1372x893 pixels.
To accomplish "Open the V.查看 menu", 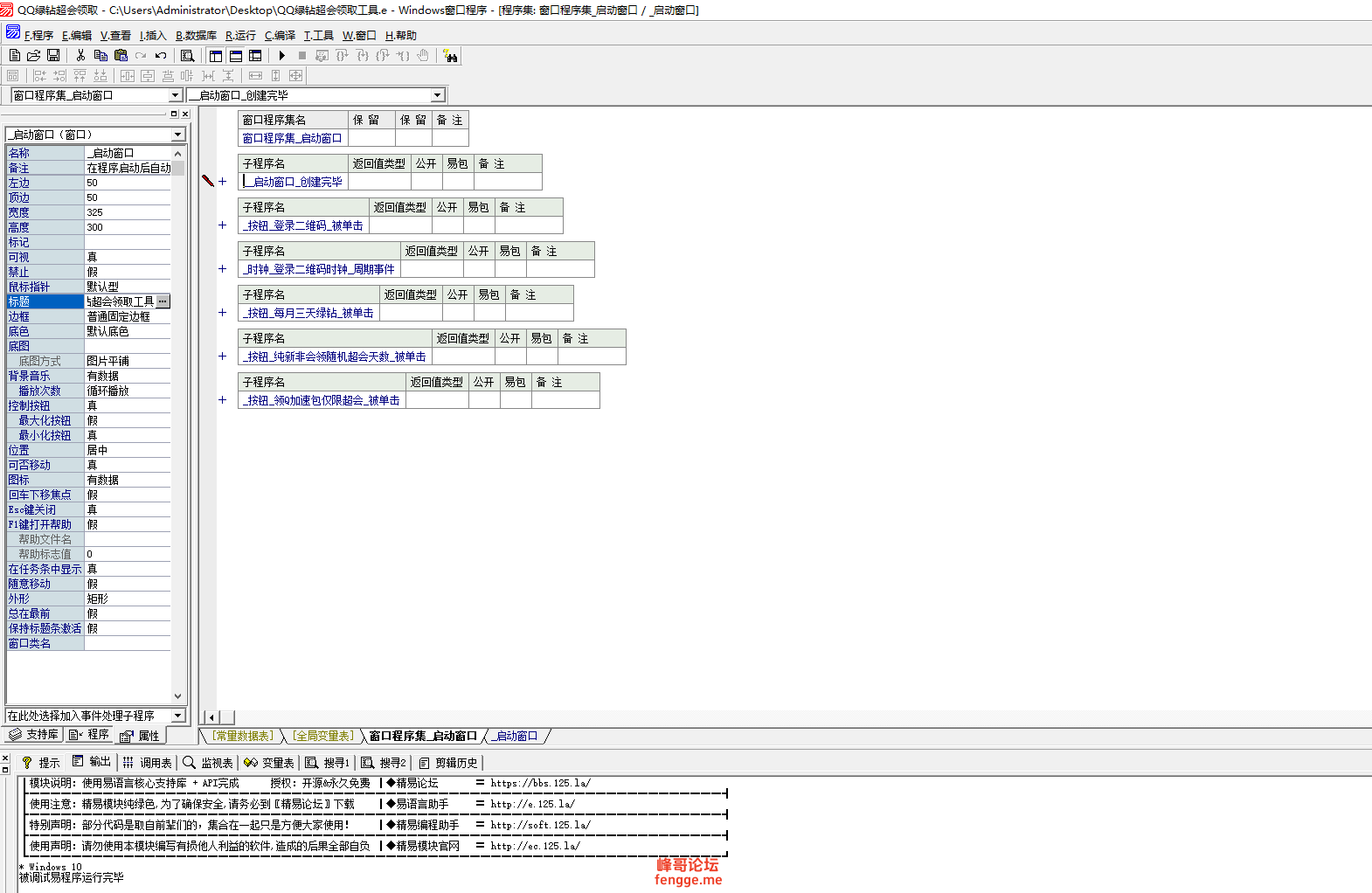I will coord(115,36).
